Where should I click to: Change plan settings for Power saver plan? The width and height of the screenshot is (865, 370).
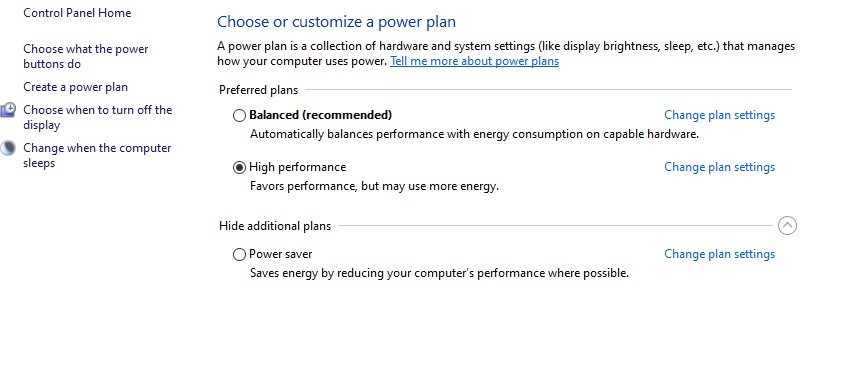coord(719,254)
